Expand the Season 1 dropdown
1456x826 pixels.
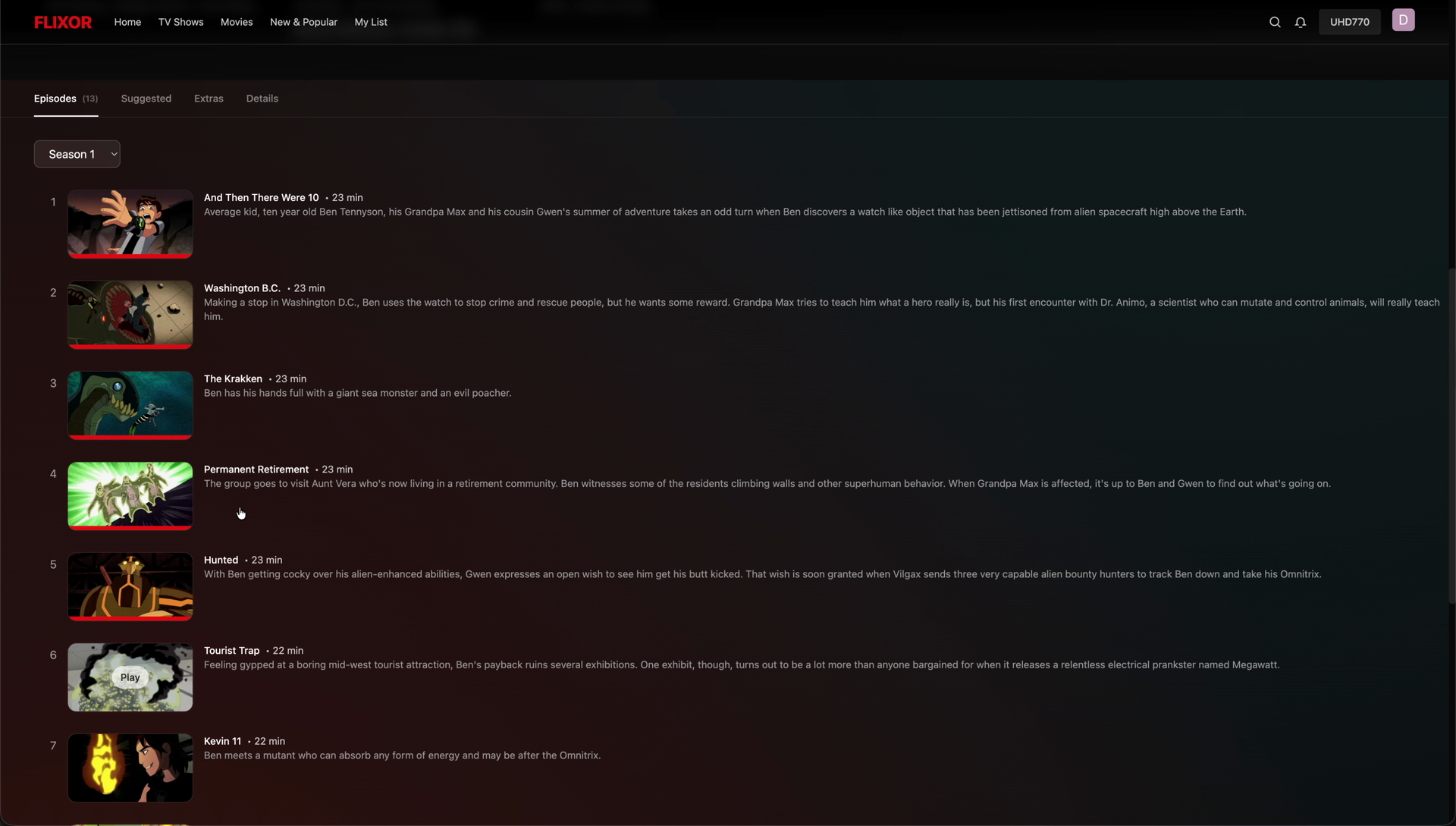tap(77, 154)
